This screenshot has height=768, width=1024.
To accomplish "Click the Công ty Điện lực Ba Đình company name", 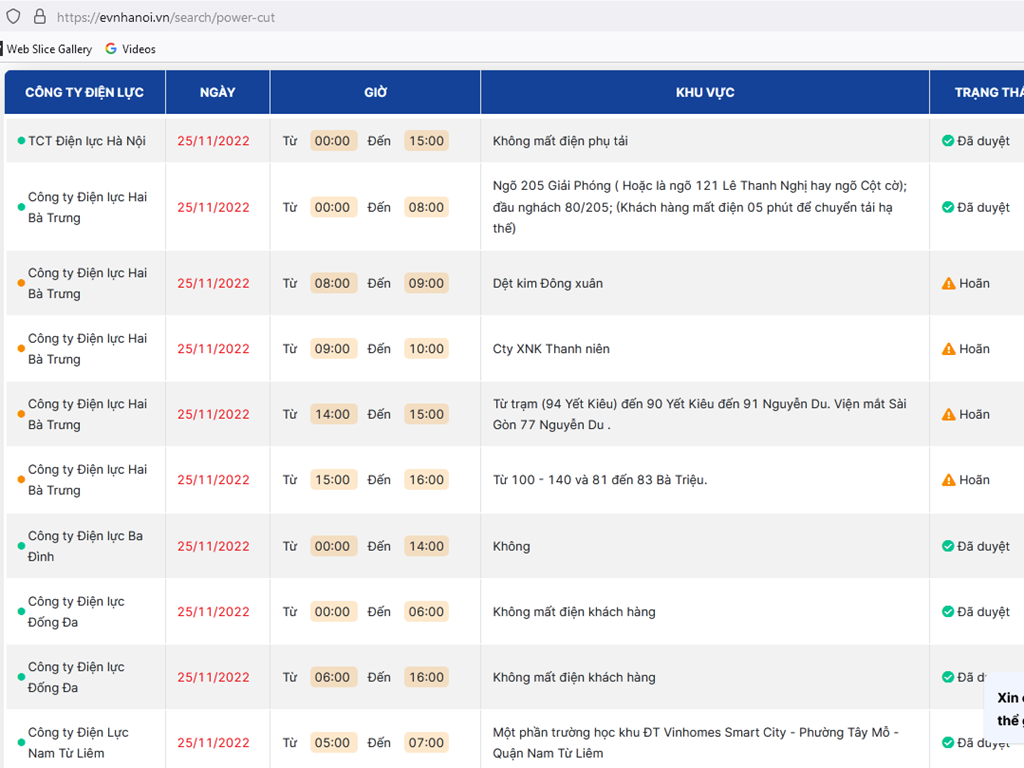I will 86,546.
